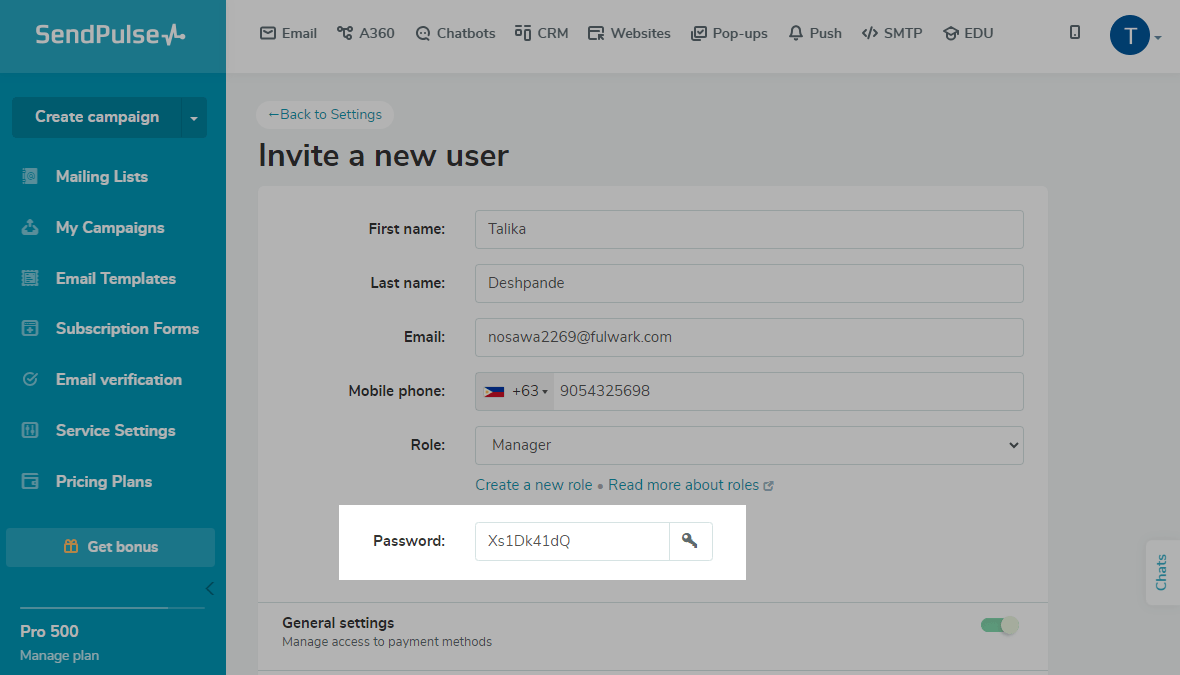Open the +63 country code selector
This screenshot has height=675, width=1180.
click(516, 391)
